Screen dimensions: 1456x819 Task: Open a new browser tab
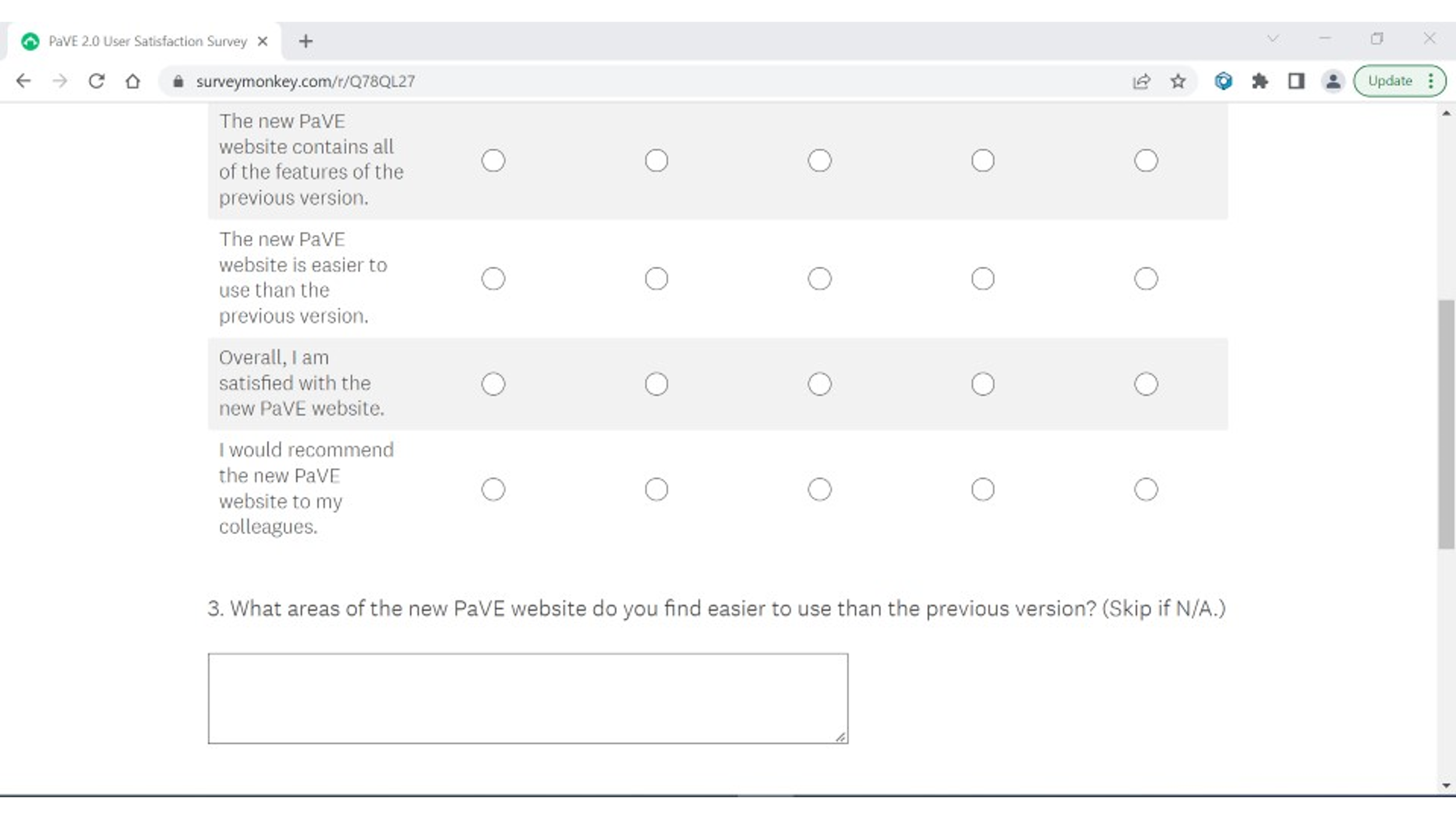click(x=306, y=41)
